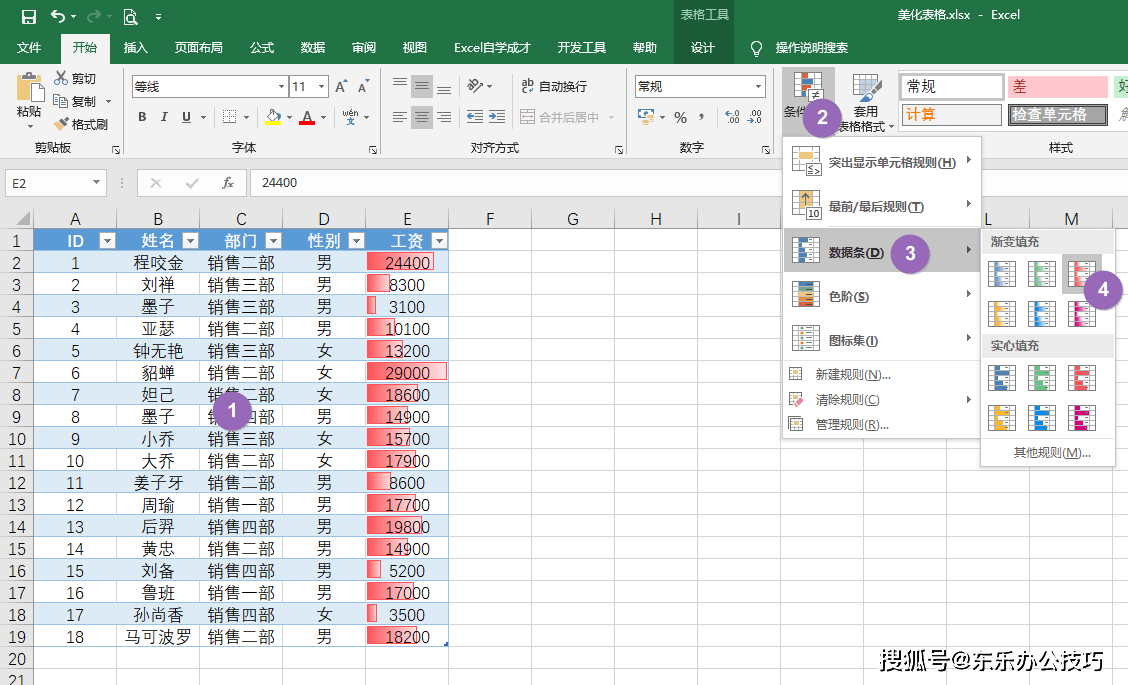Screen dimensions: 1128x685
Task: Toggle wrap text (自动换行)
Action: [x=555, y=86]
